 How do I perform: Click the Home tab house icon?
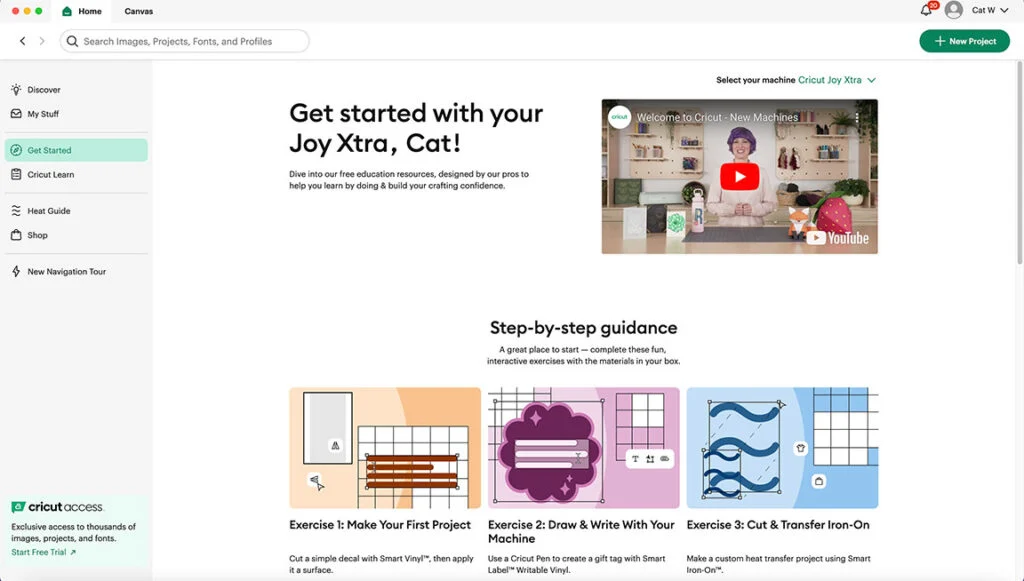(67, 11)
